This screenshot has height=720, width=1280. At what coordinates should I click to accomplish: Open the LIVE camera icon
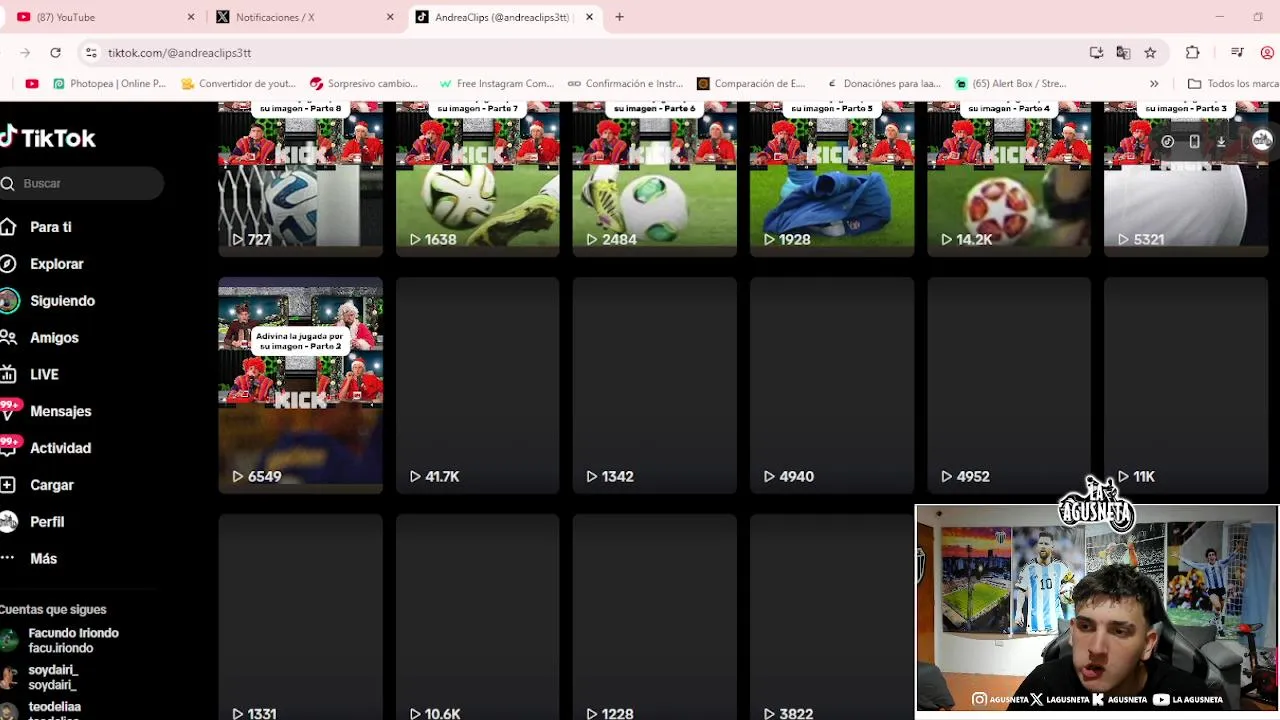pyautogui.click(x=8, y=374)
